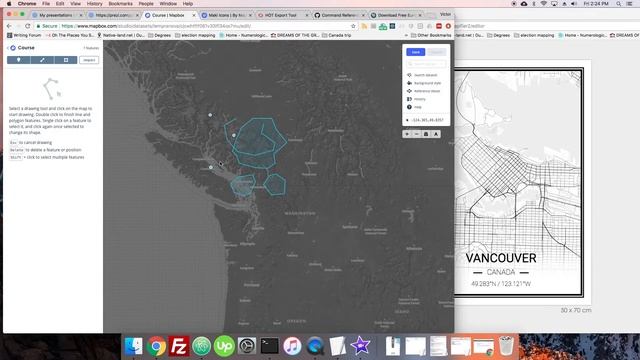Select the polygon drawing tool
The height and width of the screenshot is (360, 640).
click(x=66, y=60)
